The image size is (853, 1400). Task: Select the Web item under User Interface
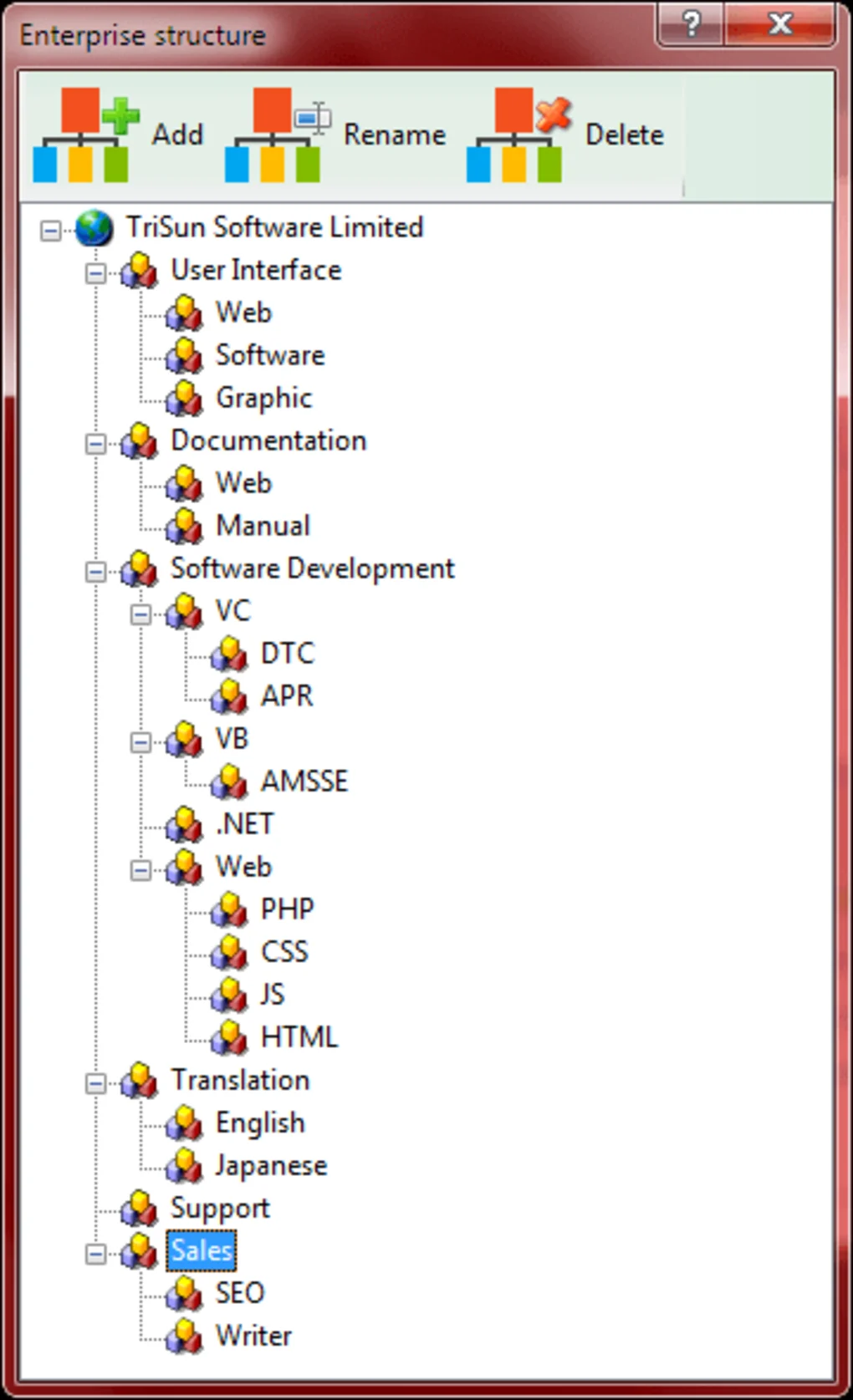point(243,313)
